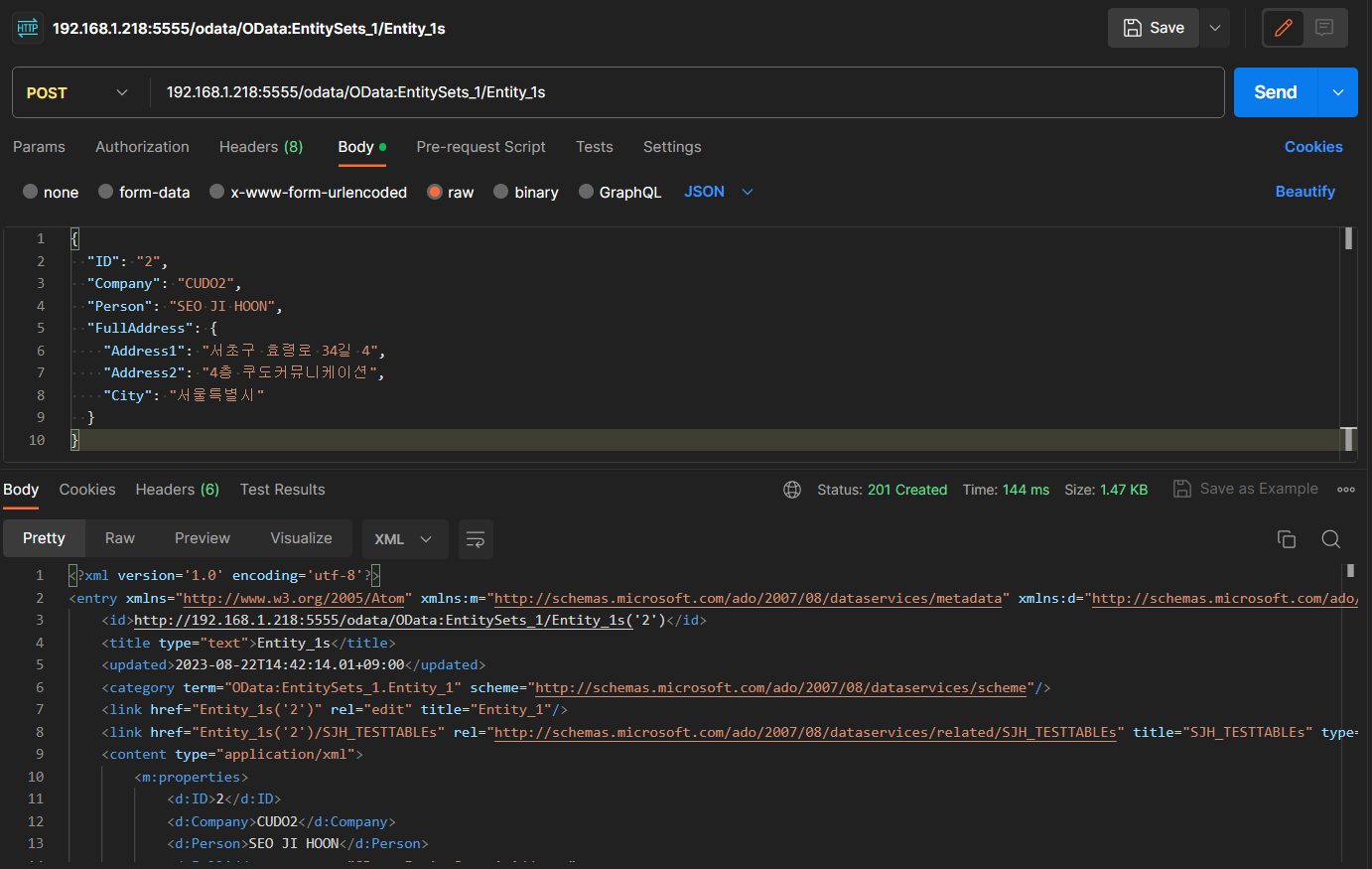Expand the JSON body format dropdown
Image resolution: width=1372 pixels, height=869 pixels.
pos(719,192)
